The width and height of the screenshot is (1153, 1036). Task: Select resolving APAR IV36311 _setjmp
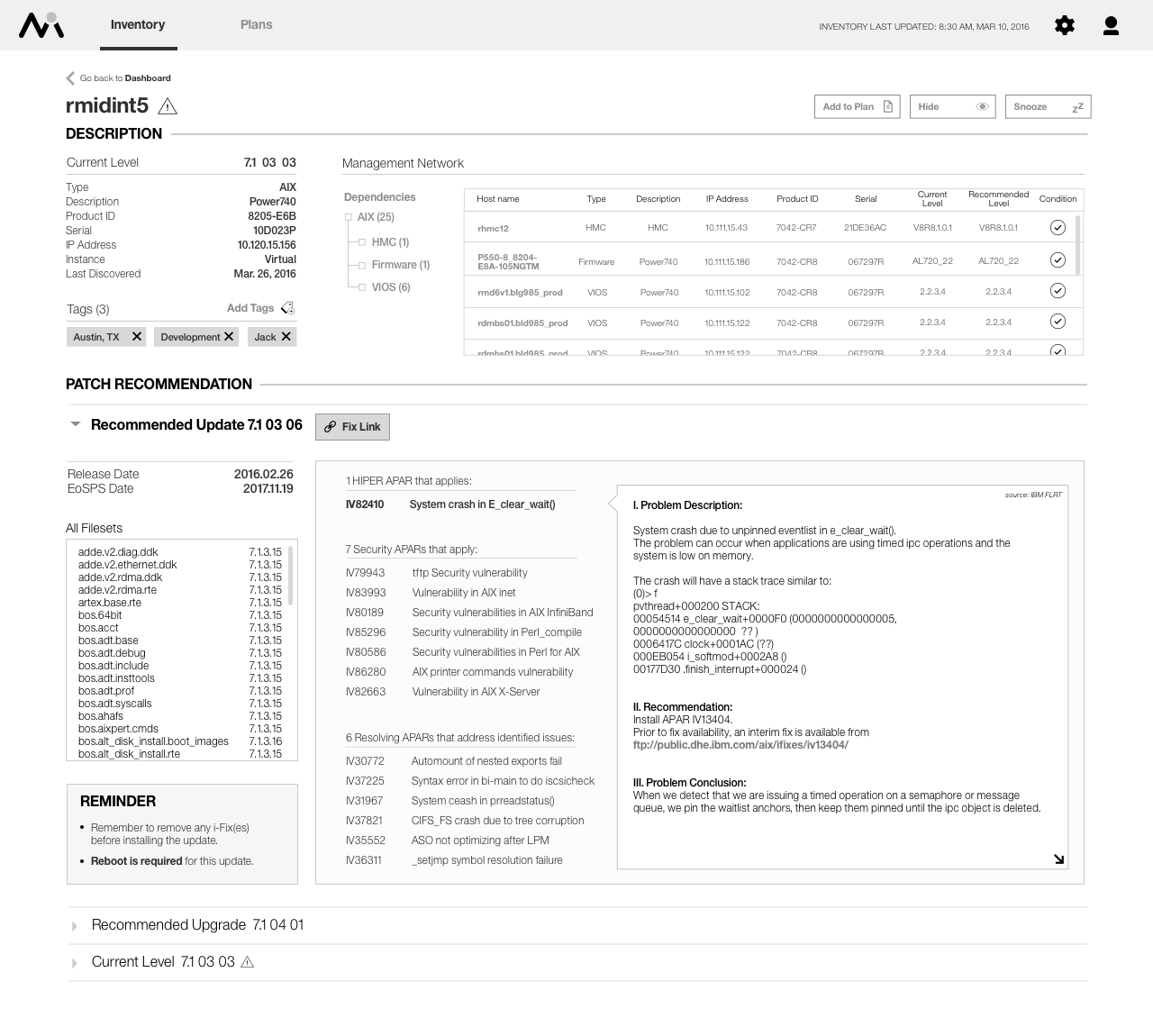click(454, 860)
